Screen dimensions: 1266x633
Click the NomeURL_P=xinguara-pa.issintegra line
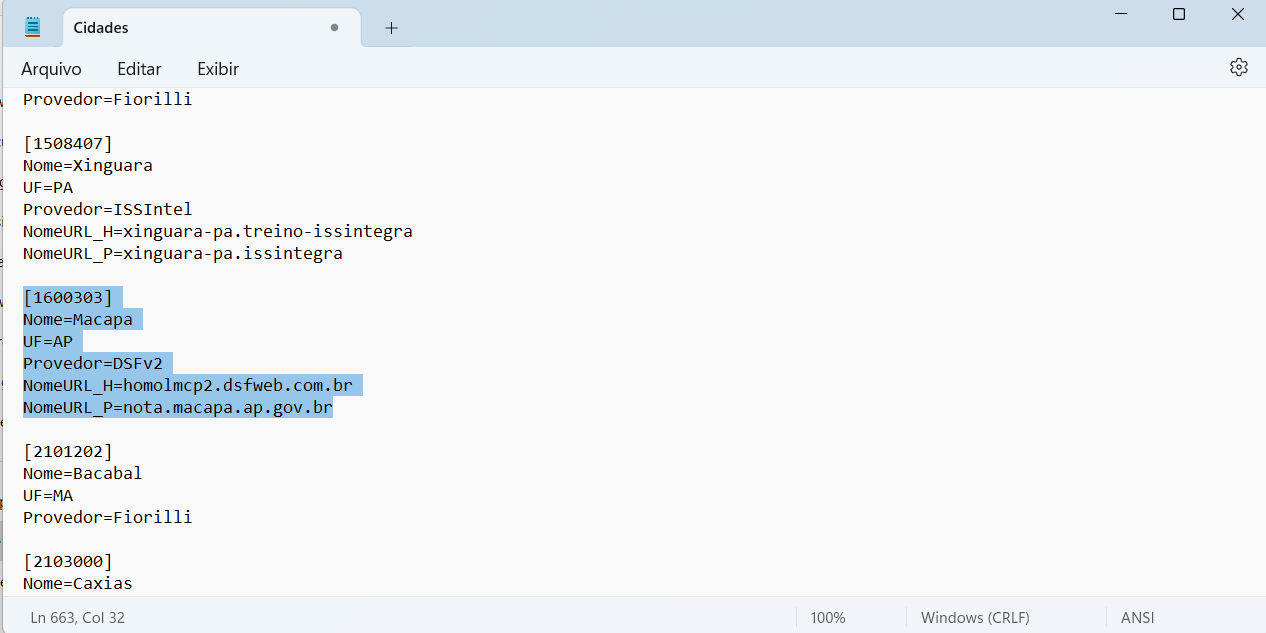tap(183, 253)
